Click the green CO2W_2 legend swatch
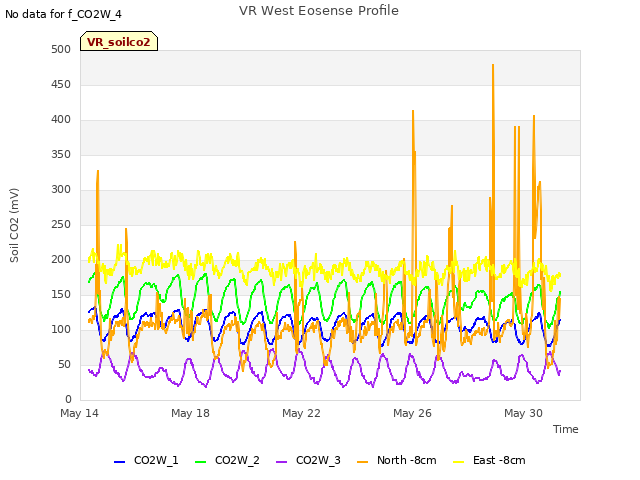This screenshot has width=640, height=480. coord(200,462)
